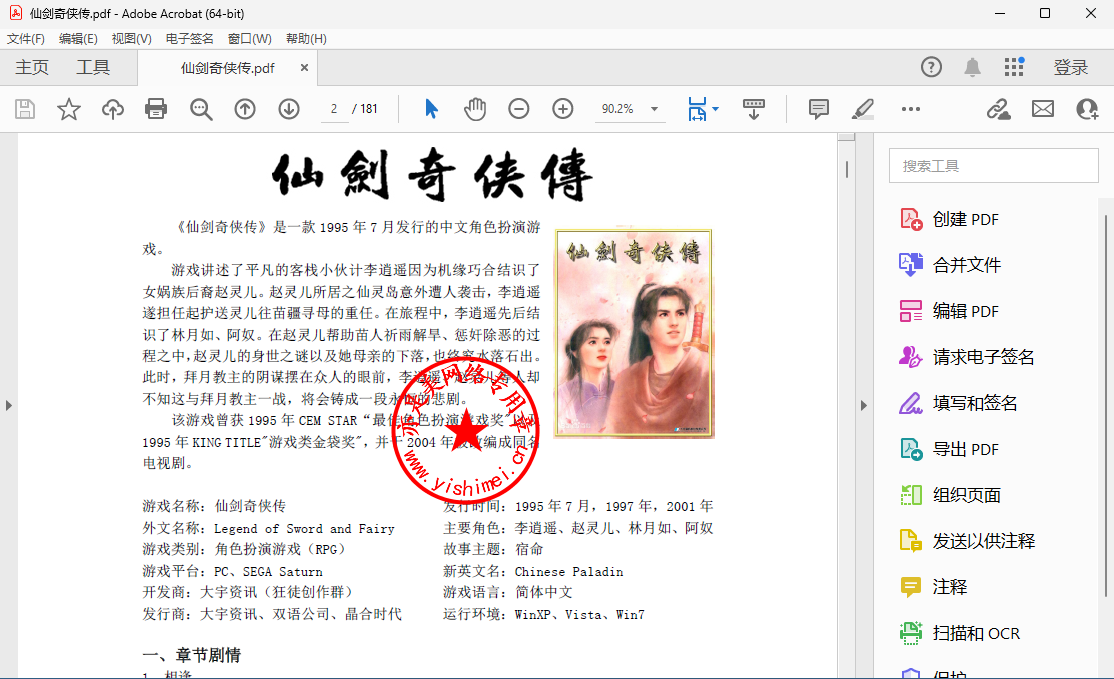Image resolution: width=1114 pixels, height=679 pixels.
Task: Click the Zoom out minus icon
Action: click(x=519, y=109)
